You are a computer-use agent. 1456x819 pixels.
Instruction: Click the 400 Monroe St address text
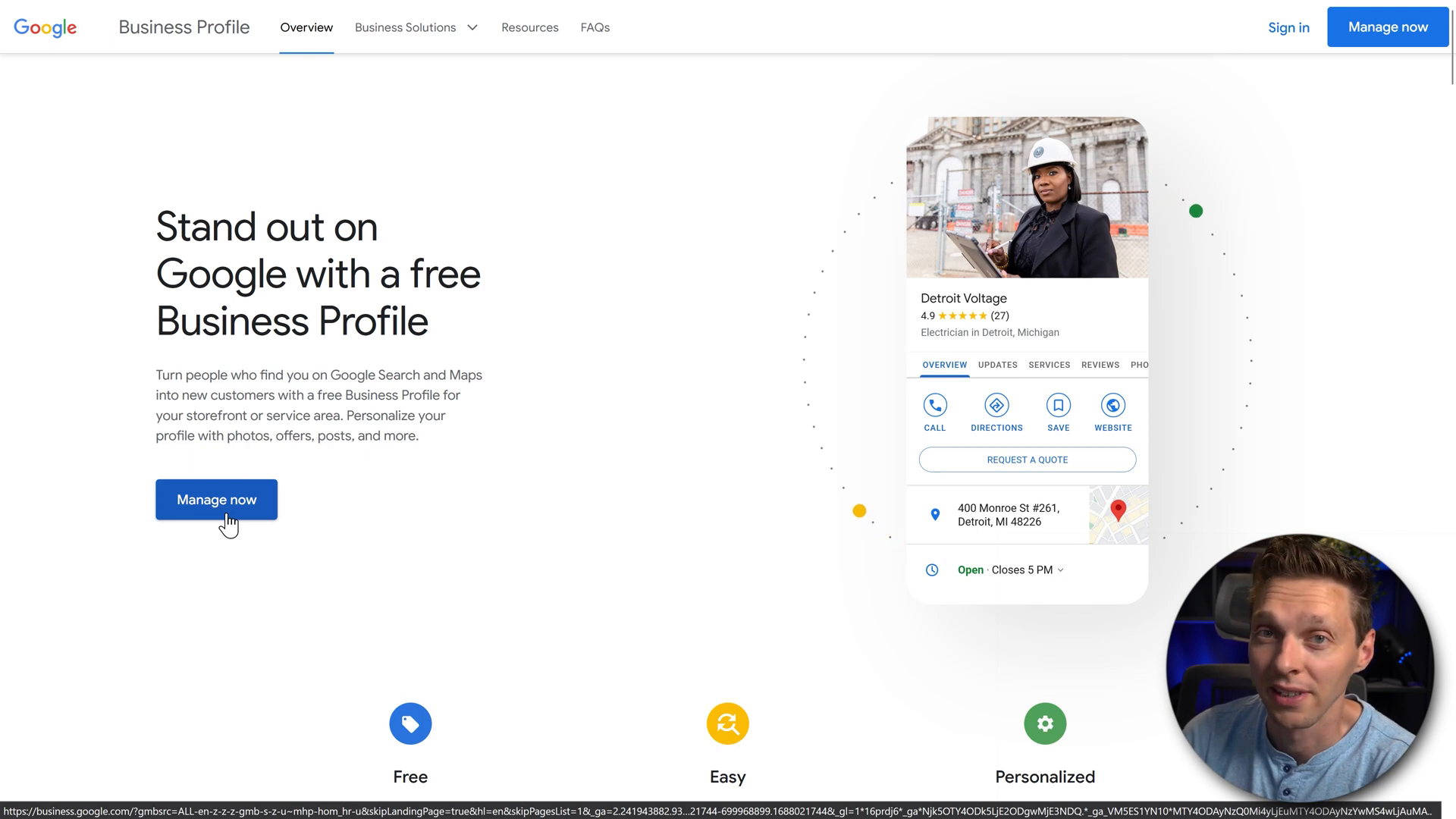pyautogui.click(x=1009, y=515)
